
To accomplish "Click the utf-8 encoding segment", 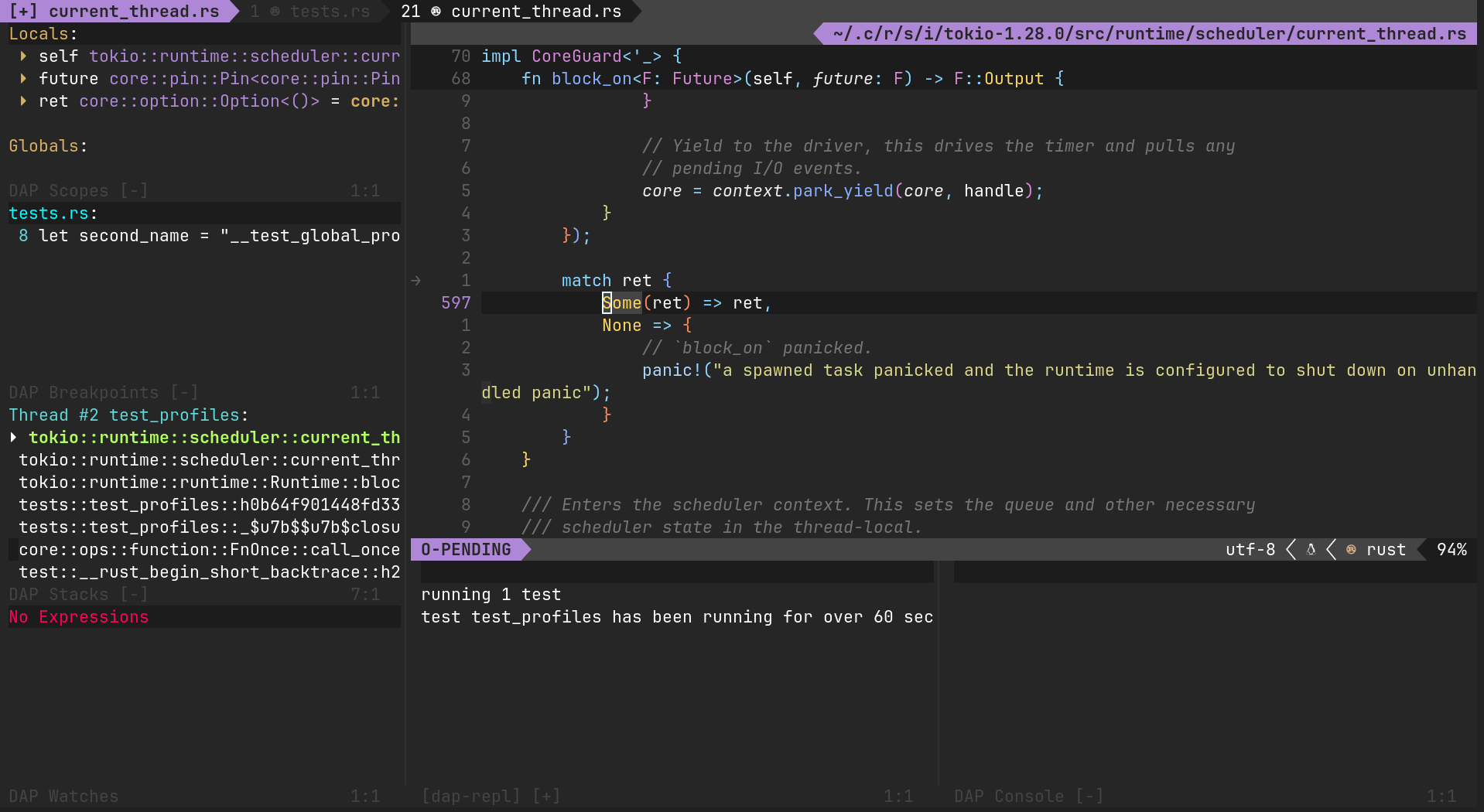I will [1250, 549].
